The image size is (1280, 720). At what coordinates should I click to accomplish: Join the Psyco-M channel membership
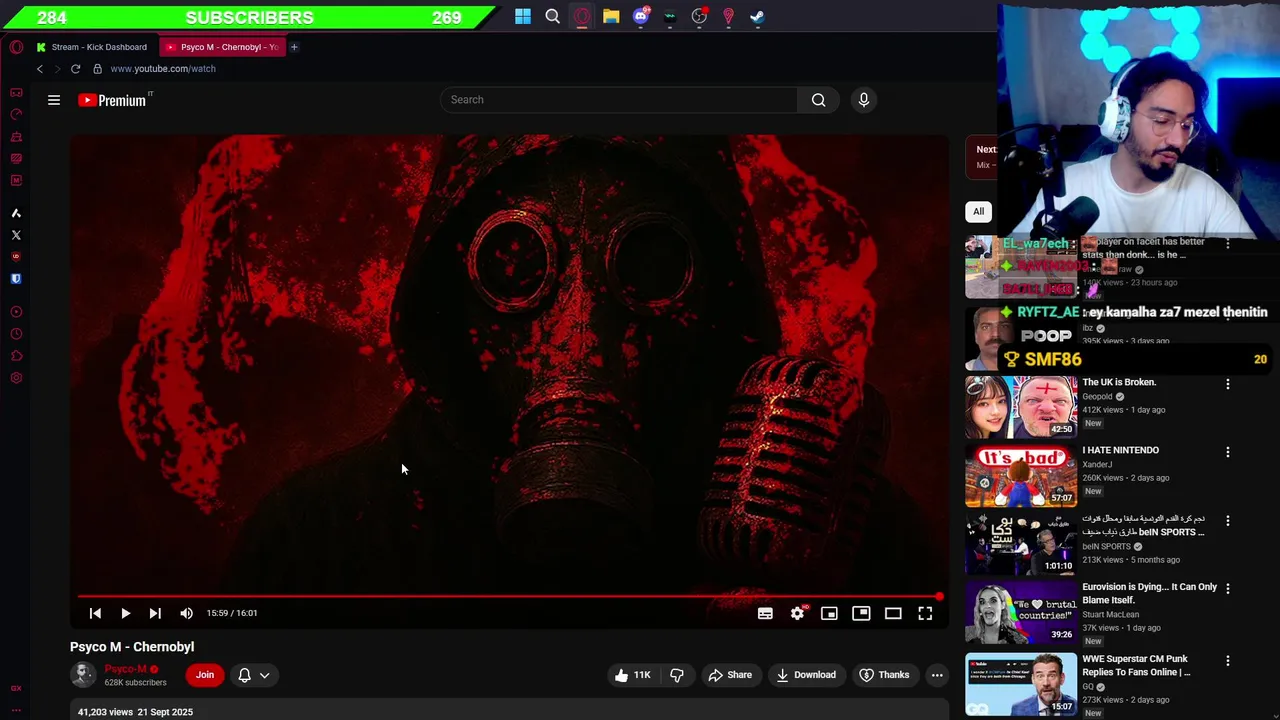coord(205,675)
